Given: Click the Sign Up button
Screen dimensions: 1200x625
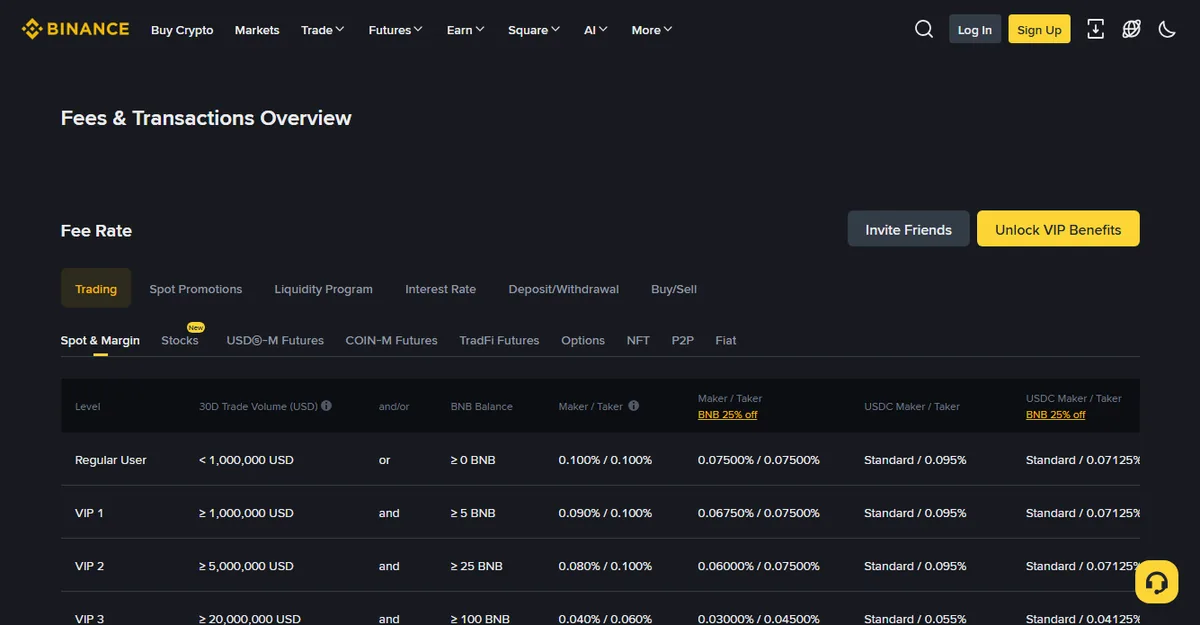Looking at the screenshot, I should pyautogui.click(x=1039, y=29).
